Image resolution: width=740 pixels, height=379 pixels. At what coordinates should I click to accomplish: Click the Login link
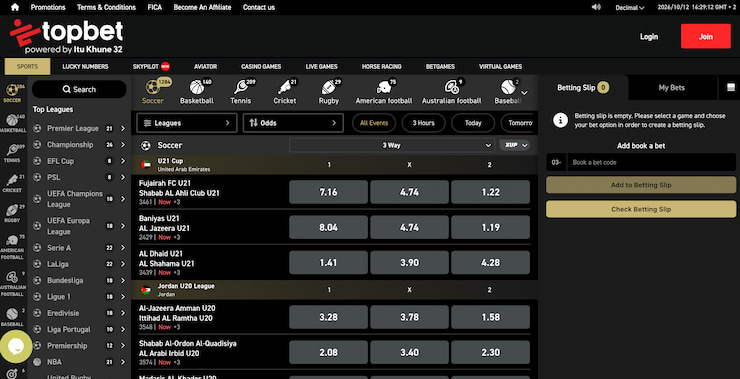649,36
